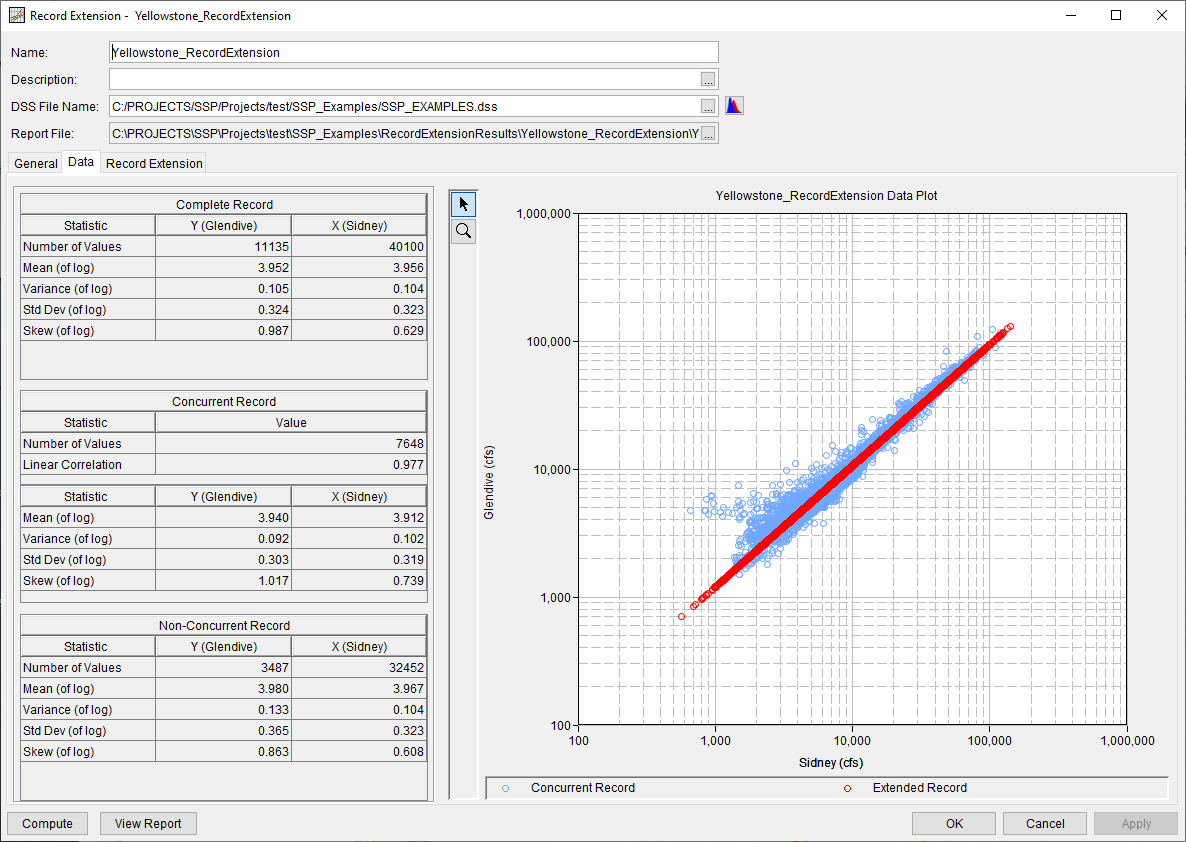Select the pointer tool beside the plot
This screenshot has width=1186, height=842.
point(463,203)
